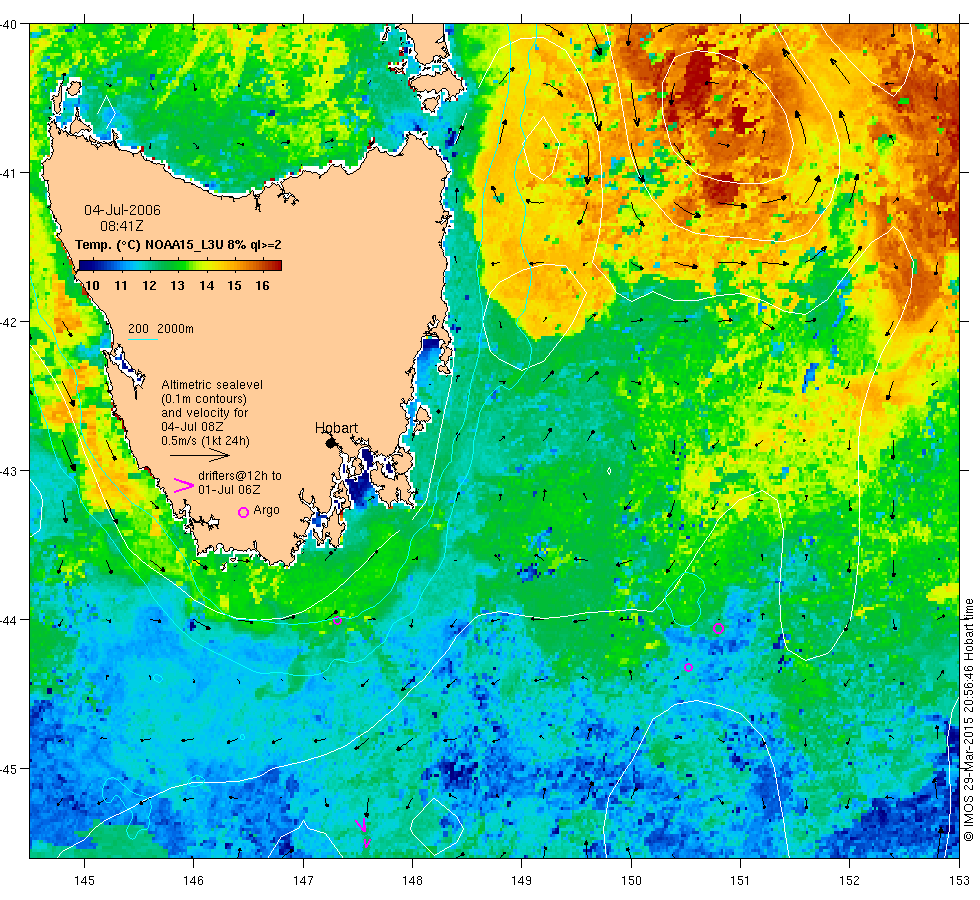Click longitude axis label 149
The width and height of the screenshot is (980, 900).
[x=522, y=881]
